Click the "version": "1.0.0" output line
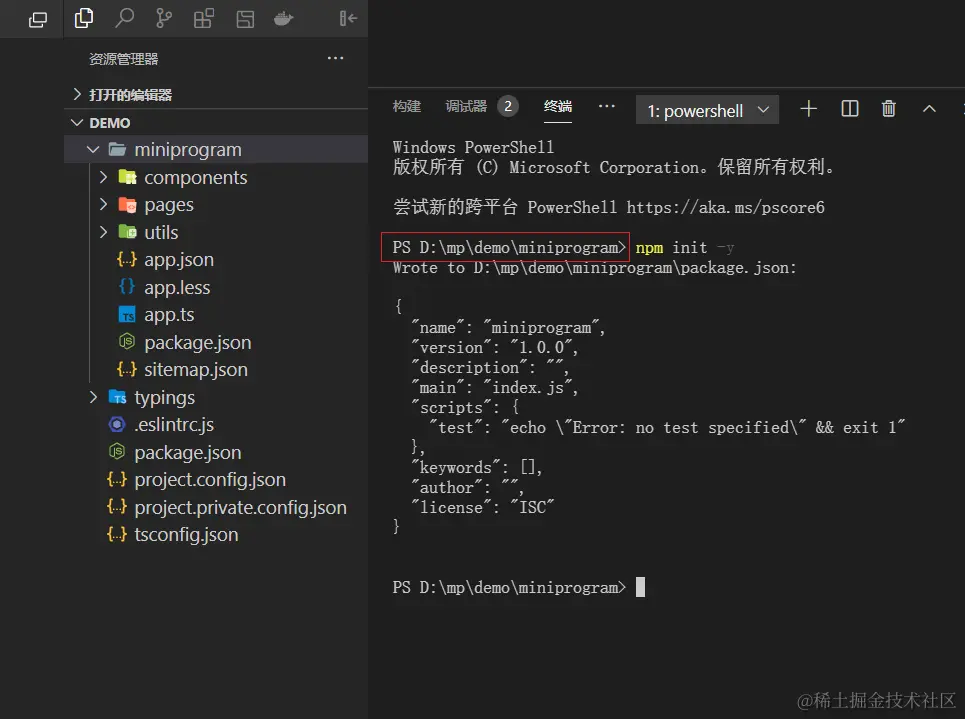The height and width of the screenshot is (719, 965). [x=494, y=348]
